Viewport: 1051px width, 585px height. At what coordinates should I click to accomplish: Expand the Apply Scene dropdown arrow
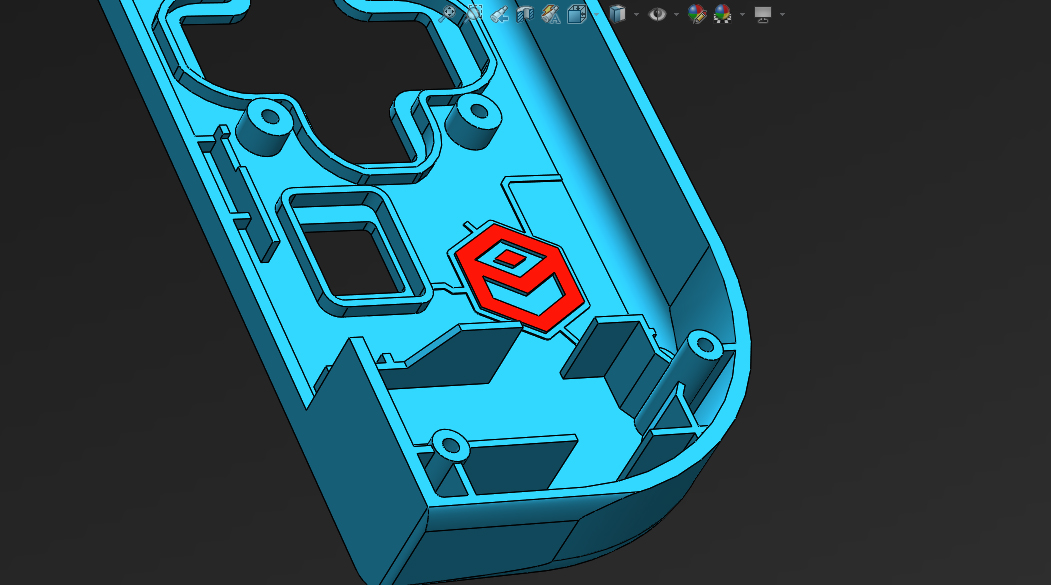(x=742, y=14)
